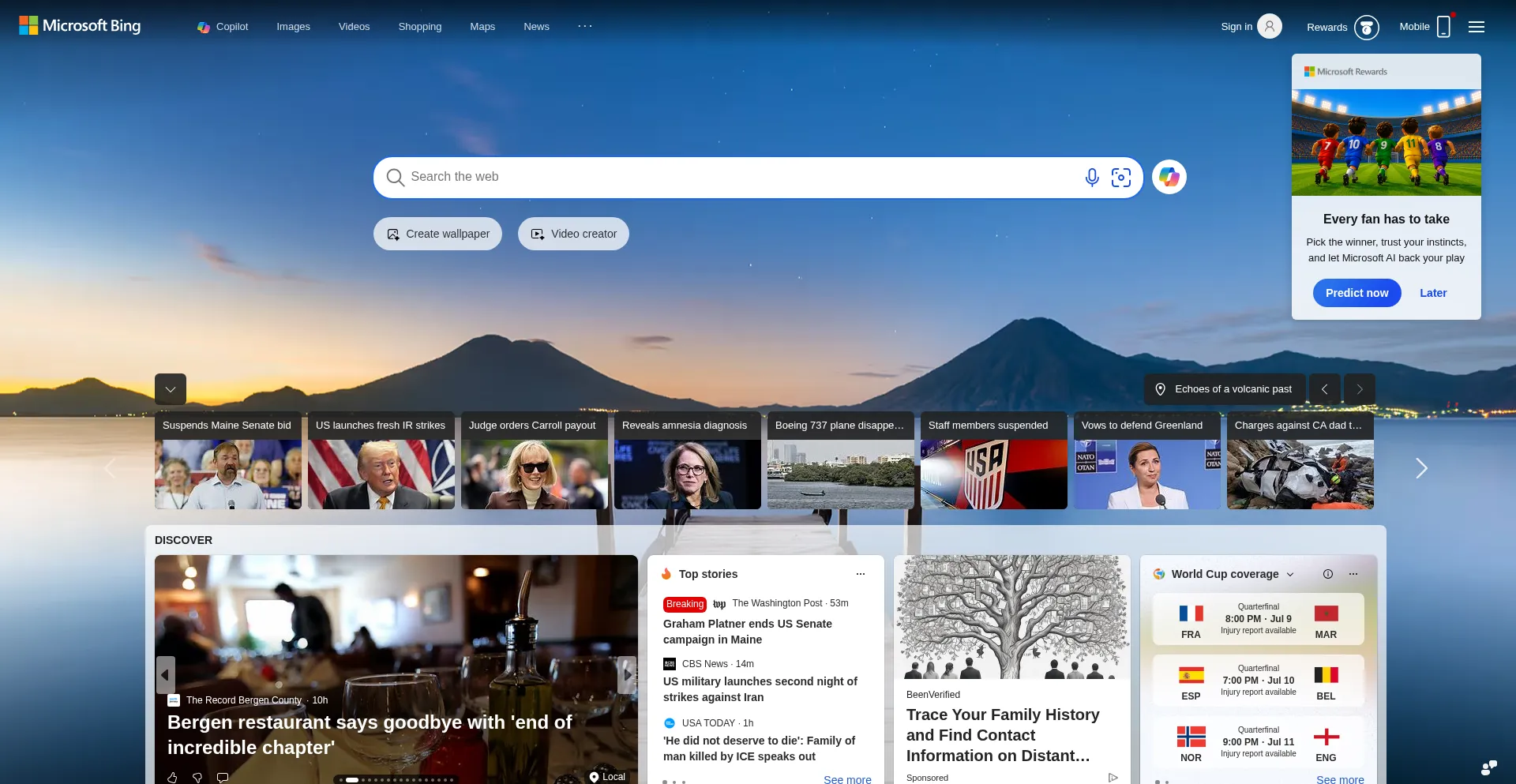Open the Staff members suspended story
1516x784 pixels.
pyautogui.click(x=994, y=460)
